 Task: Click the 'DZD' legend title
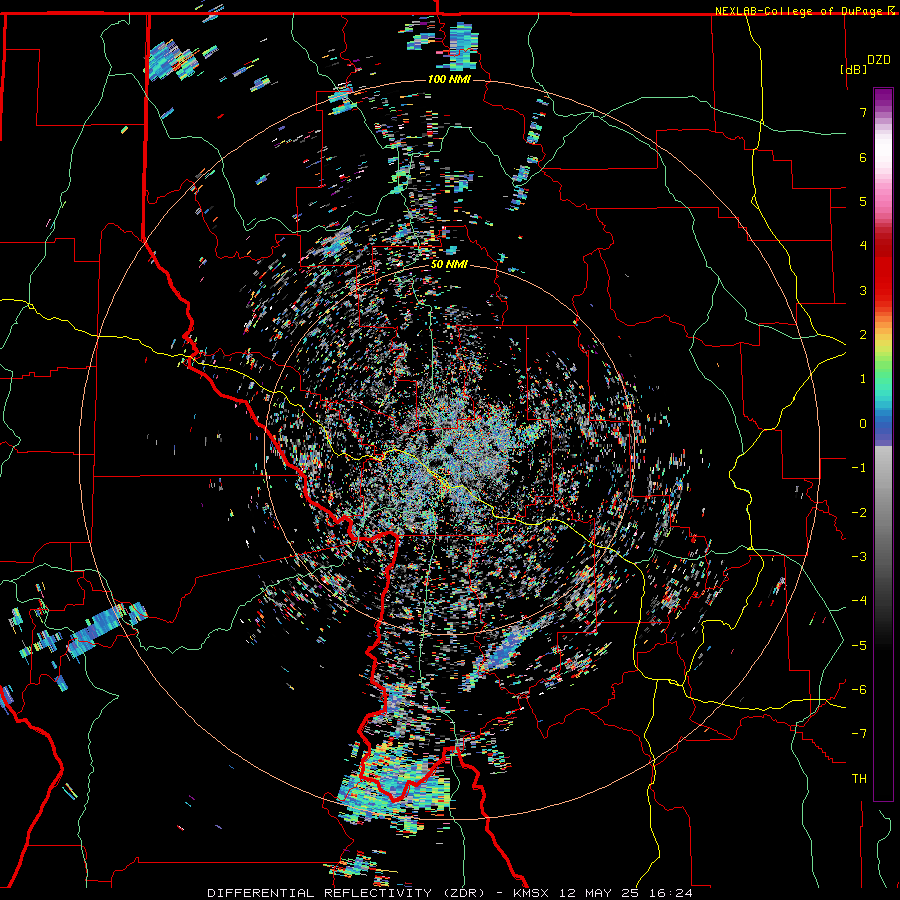click(879, 60)
